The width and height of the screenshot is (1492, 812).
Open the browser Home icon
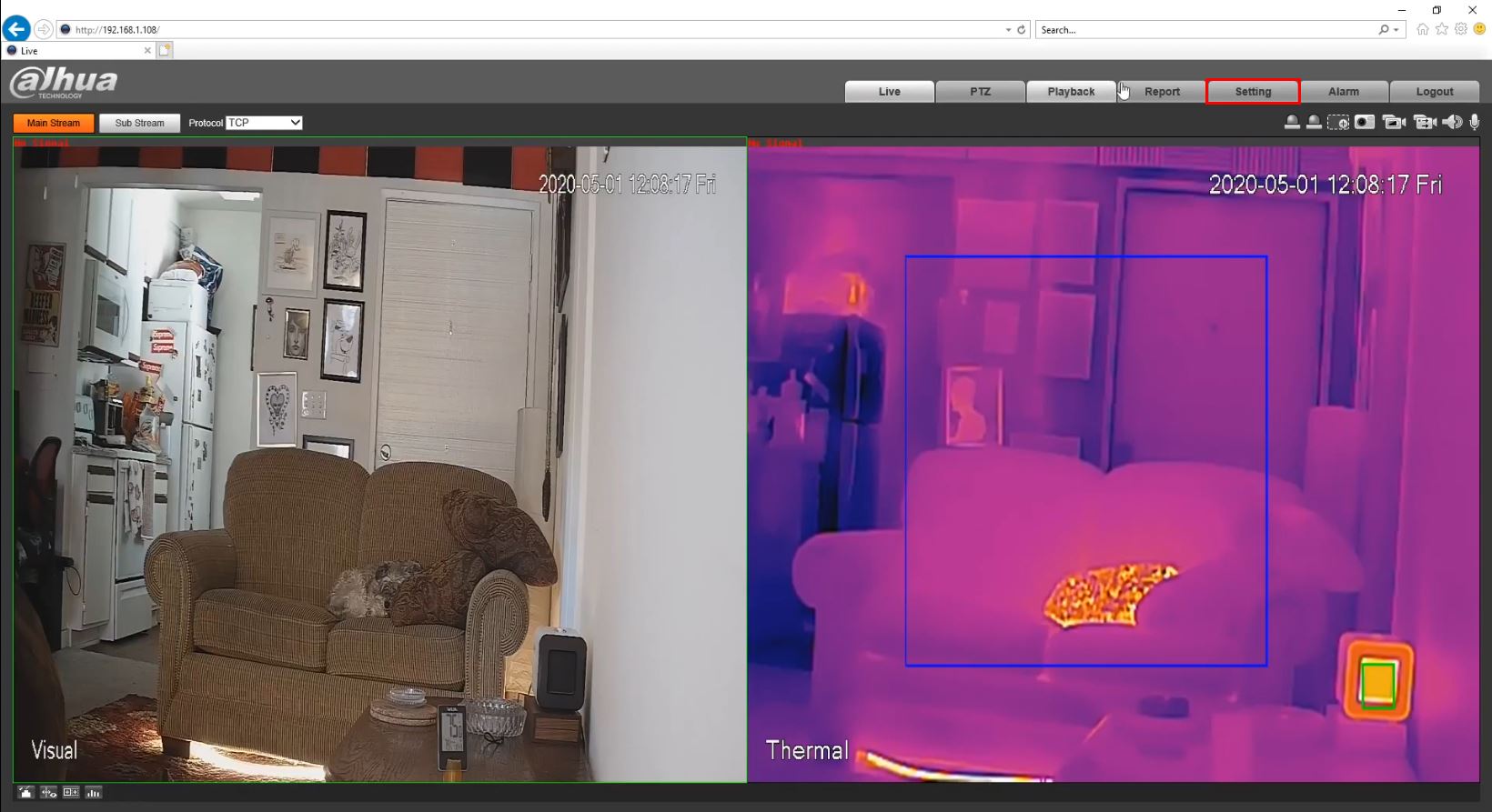[x=1423, y=29]
